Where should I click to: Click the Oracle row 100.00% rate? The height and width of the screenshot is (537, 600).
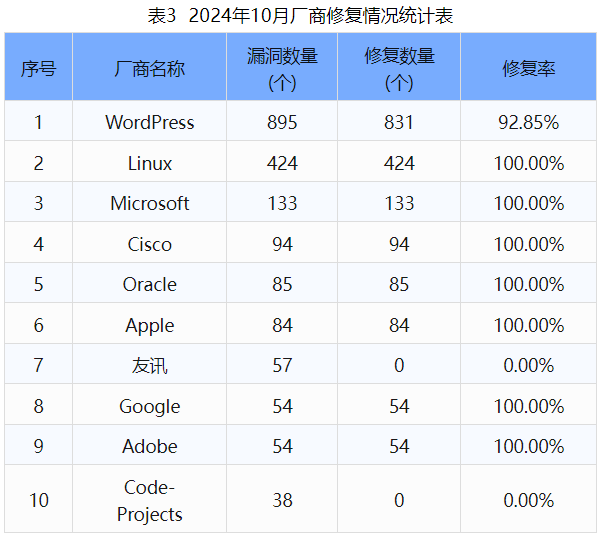click(528, 284)
